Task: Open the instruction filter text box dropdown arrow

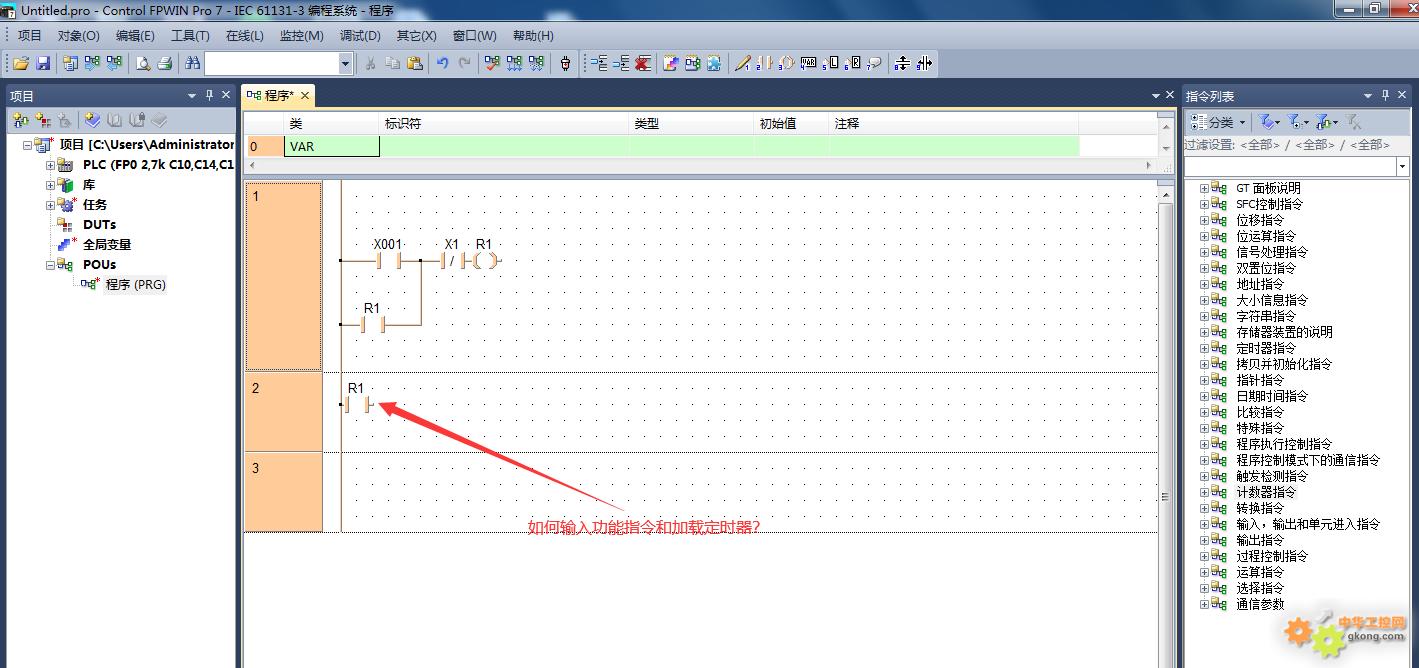Action: click(1403, 166)
